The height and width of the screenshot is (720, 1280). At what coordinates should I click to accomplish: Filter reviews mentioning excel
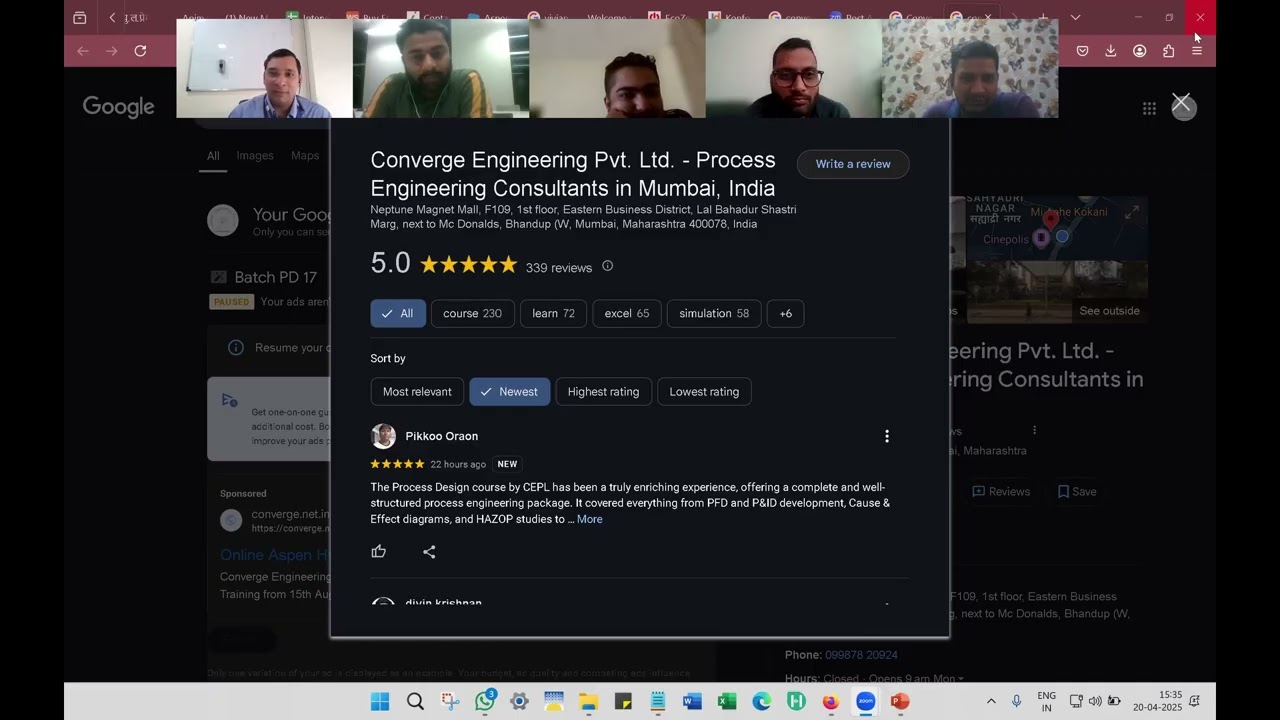click(x=627, y=313)
